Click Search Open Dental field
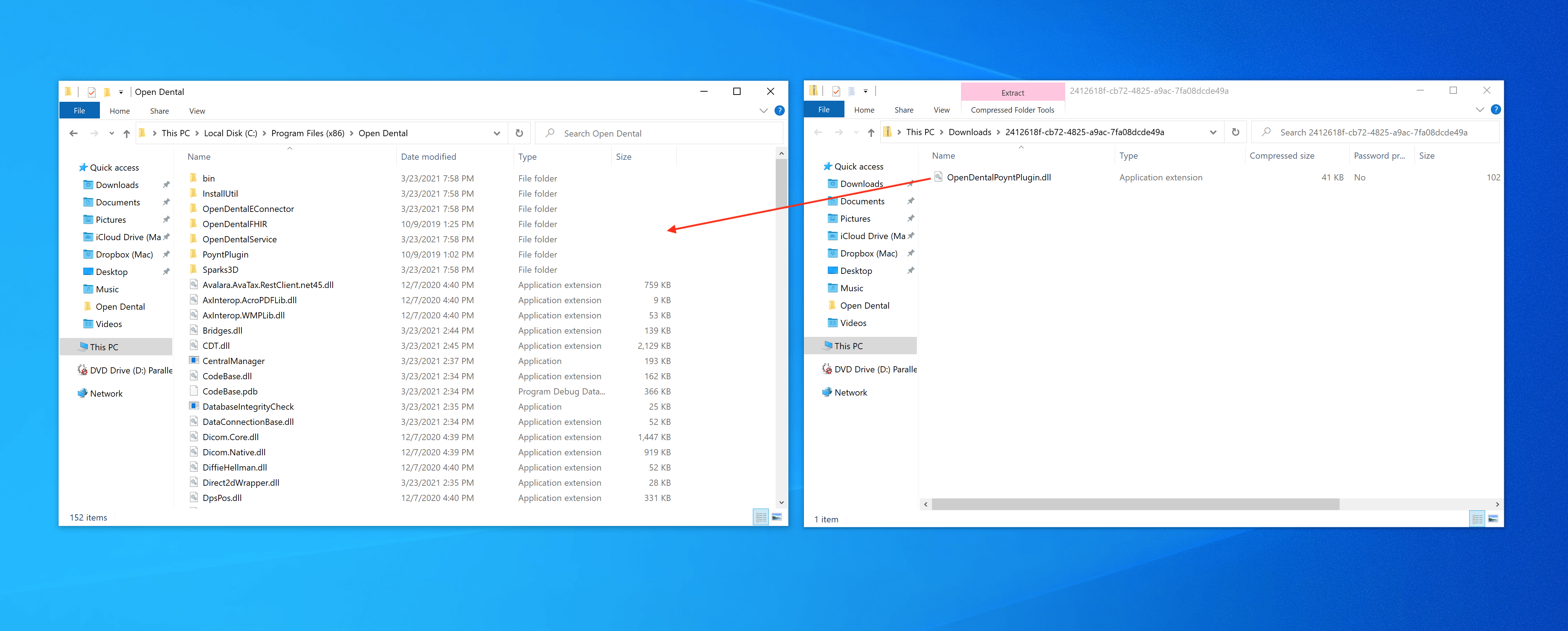The image size is (1568, 631). click(659, 133)
